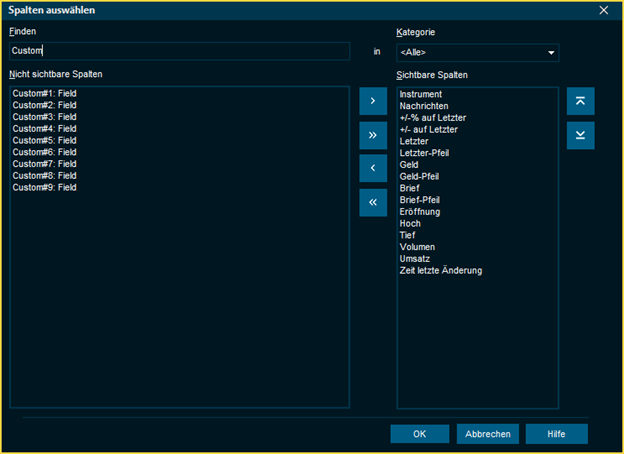Choose Nachrichten in Sichtbare Spalten
Viewport: 624px width, 454px height.
click(x=424, y=106)
